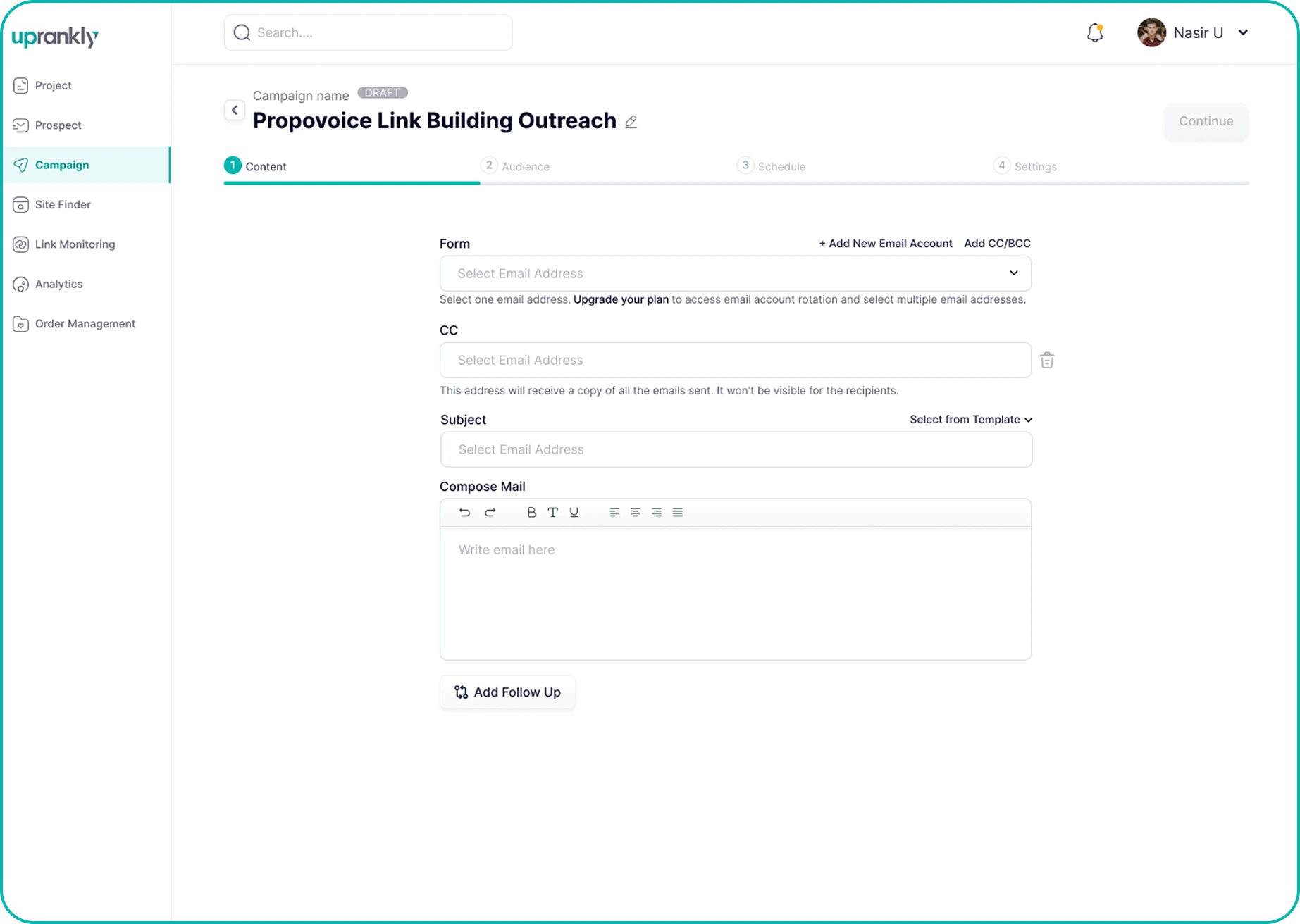Click Add CC/BCC link
The image size is (1300, 924).
(997, 244)
